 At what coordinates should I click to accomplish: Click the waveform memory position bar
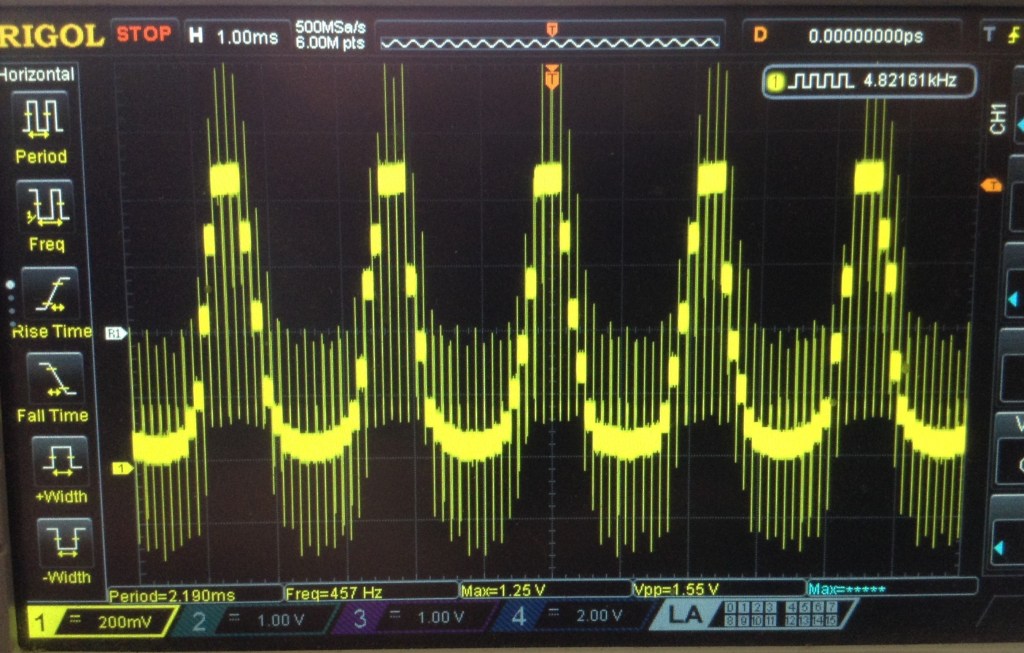pyautogui.click(x=549, y=37)
